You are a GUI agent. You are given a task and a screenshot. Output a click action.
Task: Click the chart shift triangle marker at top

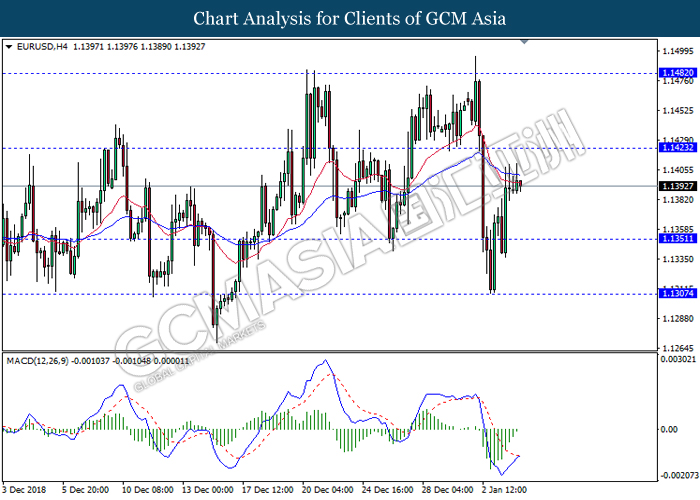(x=525, y=42)
